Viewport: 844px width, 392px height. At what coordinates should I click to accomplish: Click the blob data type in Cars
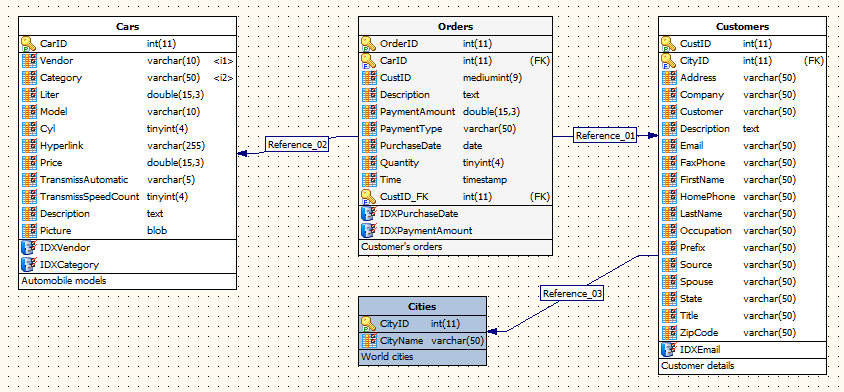pos(157,231)
